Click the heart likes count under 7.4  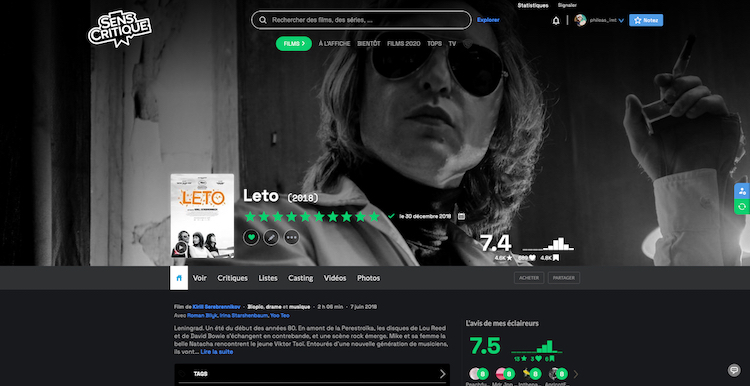[527, 258]
